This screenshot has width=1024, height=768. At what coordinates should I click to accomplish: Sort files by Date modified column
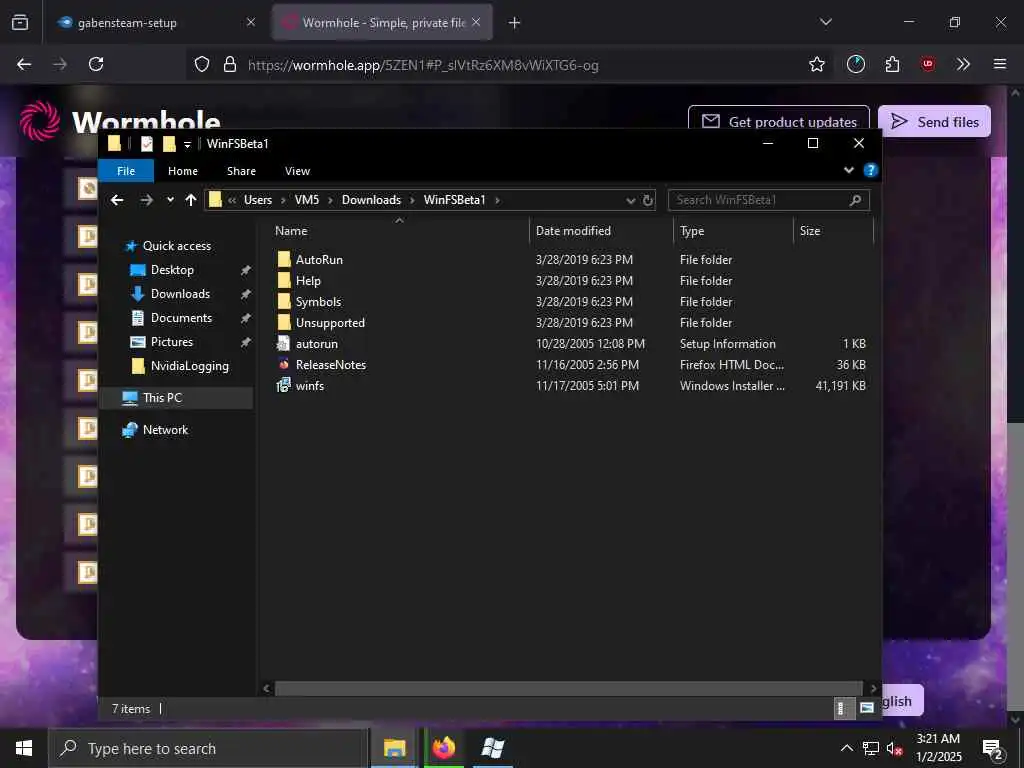click(x=601, y=231)
